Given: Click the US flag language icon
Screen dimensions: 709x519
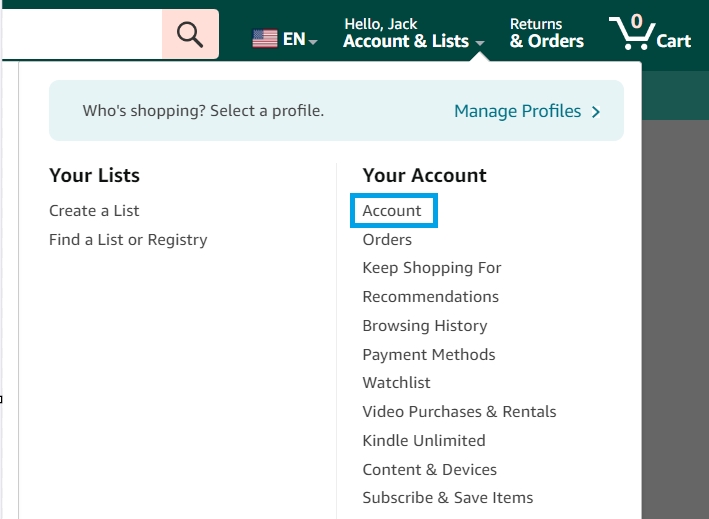Looking at the screenshot, I should (265, 40).
